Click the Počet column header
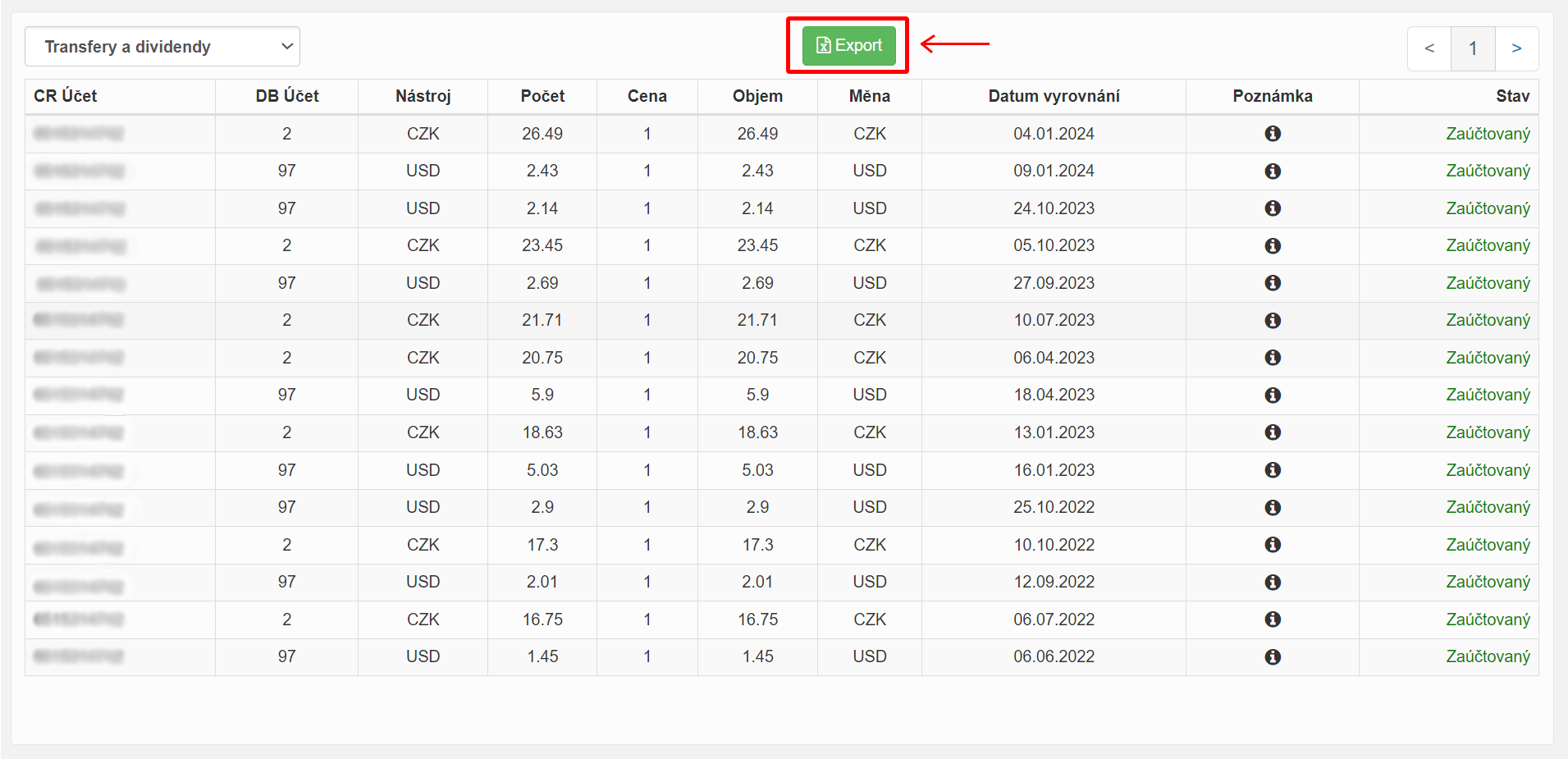Viewport: 1568px width, 759px height. point(542,96)
